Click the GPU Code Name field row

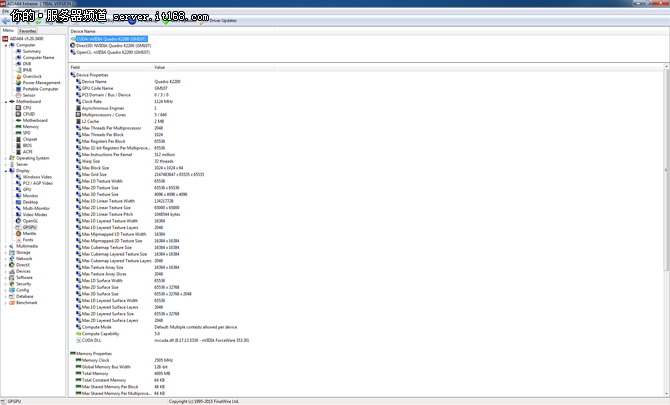point(171,88)
